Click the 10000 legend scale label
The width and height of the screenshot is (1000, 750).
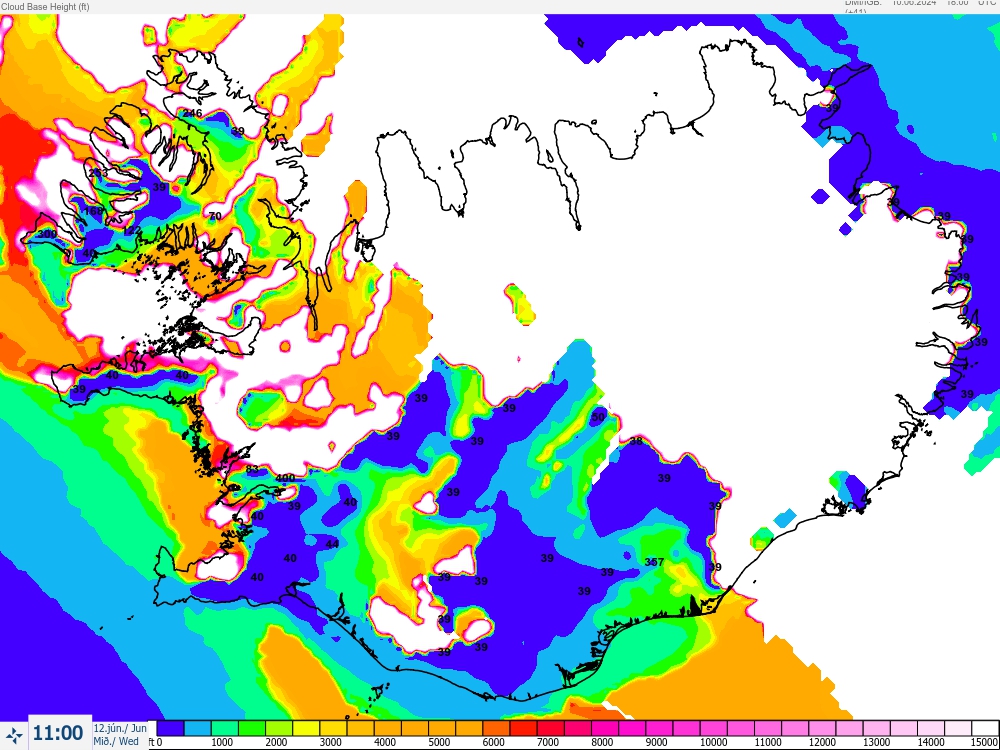pyautogui.click(x=712, y=742)
